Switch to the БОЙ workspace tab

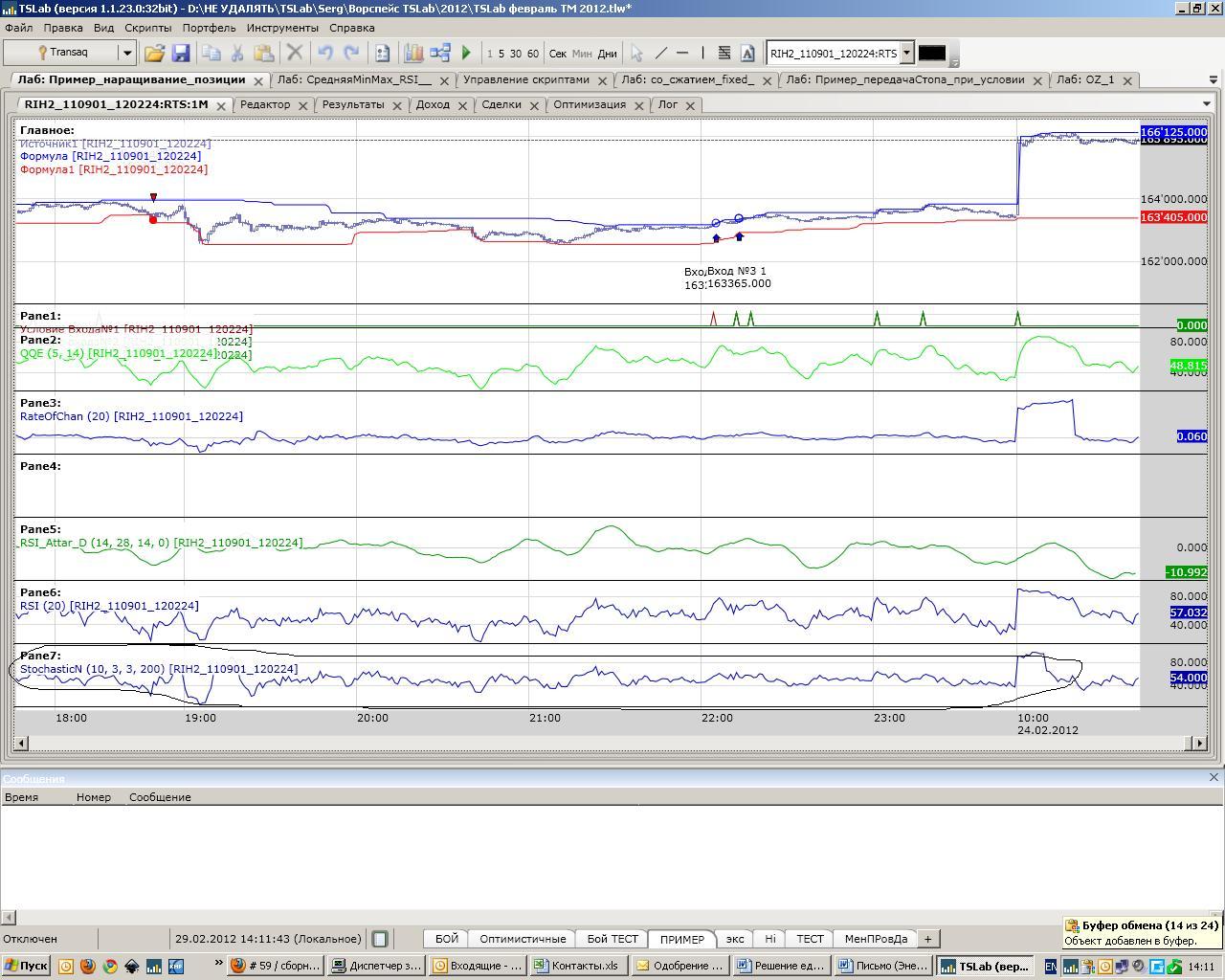point(447,939)
